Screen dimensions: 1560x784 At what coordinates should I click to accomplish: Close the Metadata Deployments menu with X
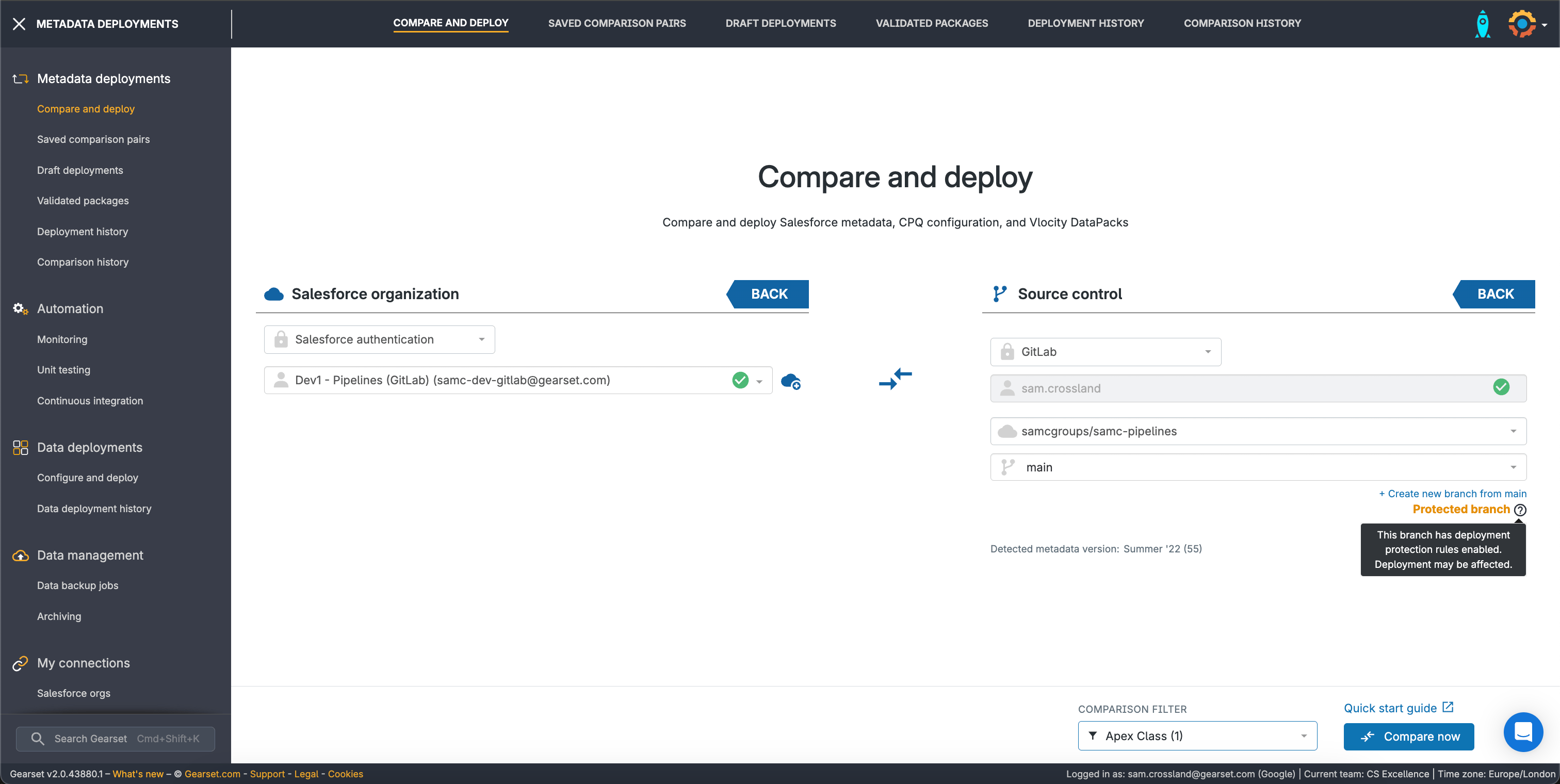[19, 24]
